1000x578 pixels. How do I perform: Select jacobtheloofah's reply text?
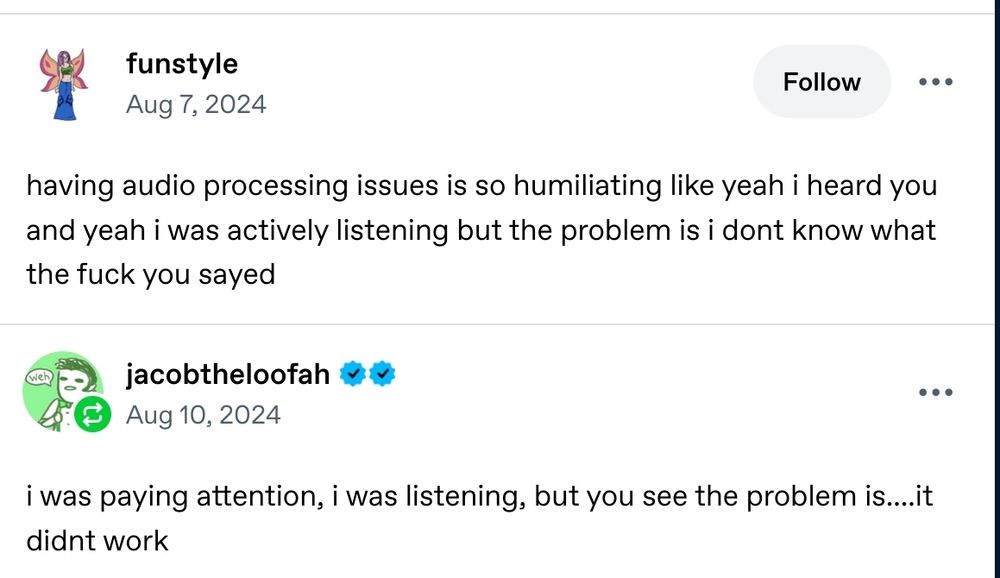click(x=480, y=517)
